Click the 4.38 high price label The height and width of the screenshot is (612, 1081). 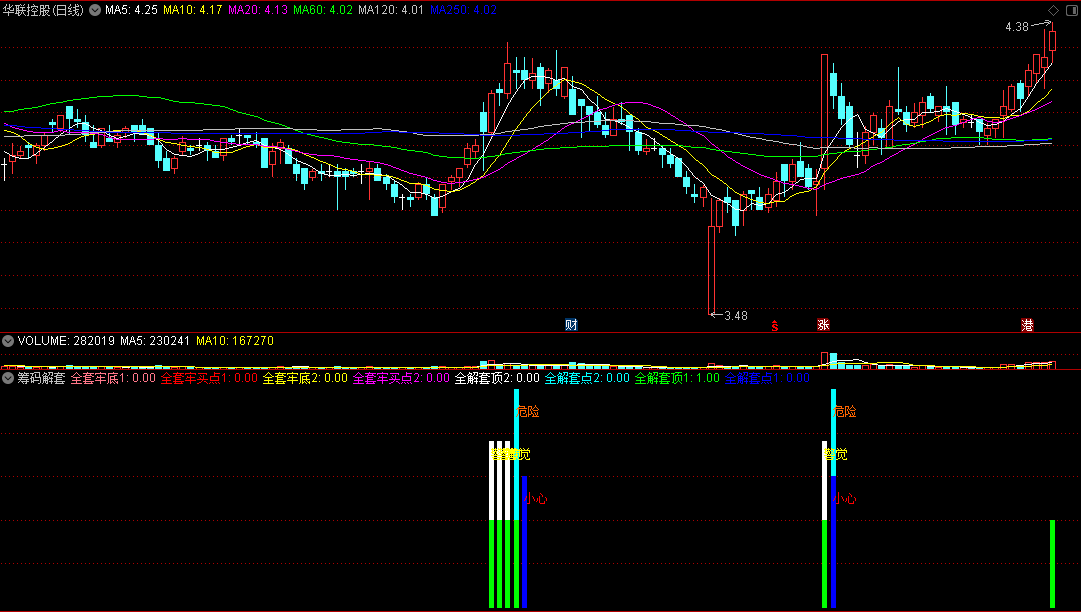[1017, 27]
